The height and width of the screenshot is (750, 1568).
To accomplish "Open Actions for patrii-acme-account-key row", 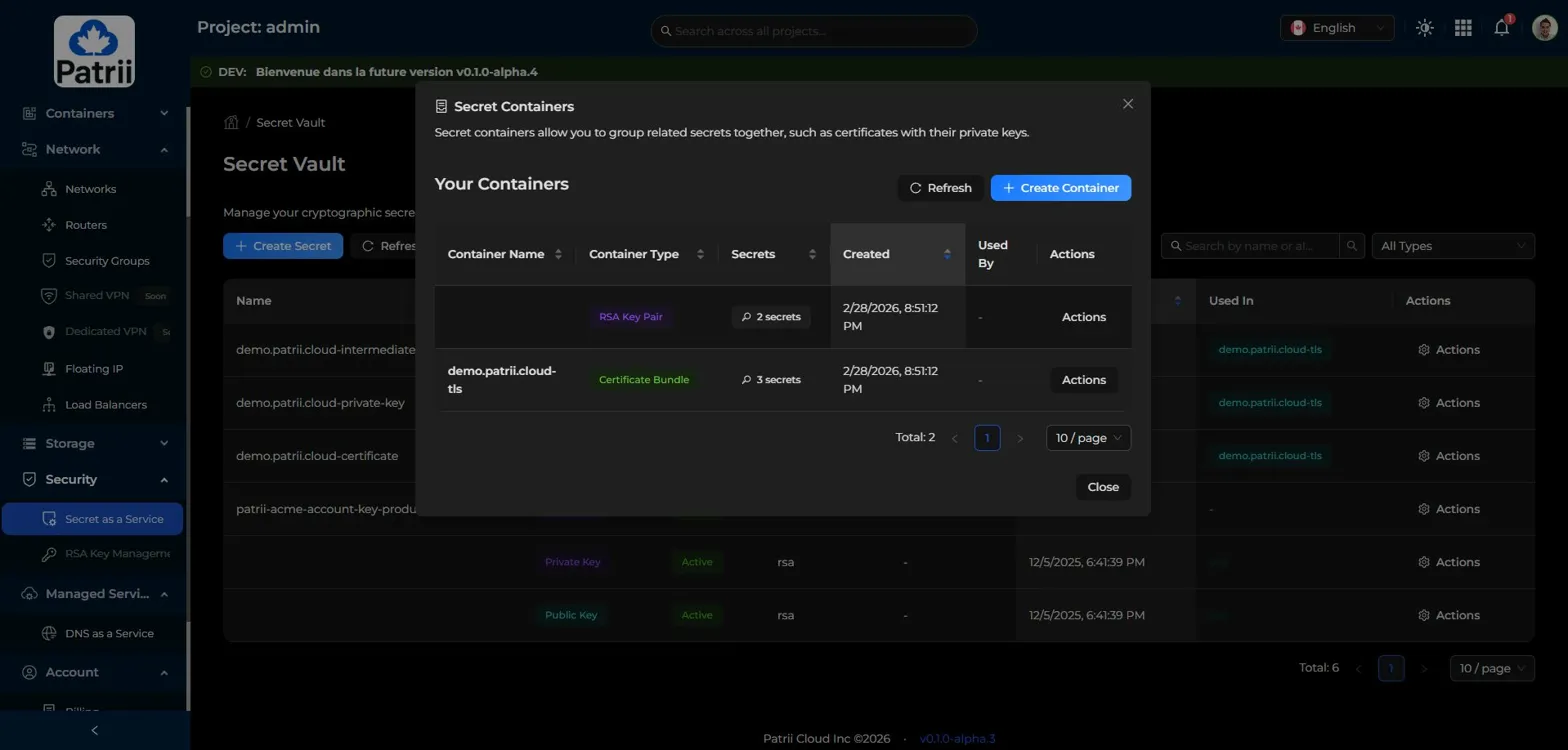I will 1449,509.
